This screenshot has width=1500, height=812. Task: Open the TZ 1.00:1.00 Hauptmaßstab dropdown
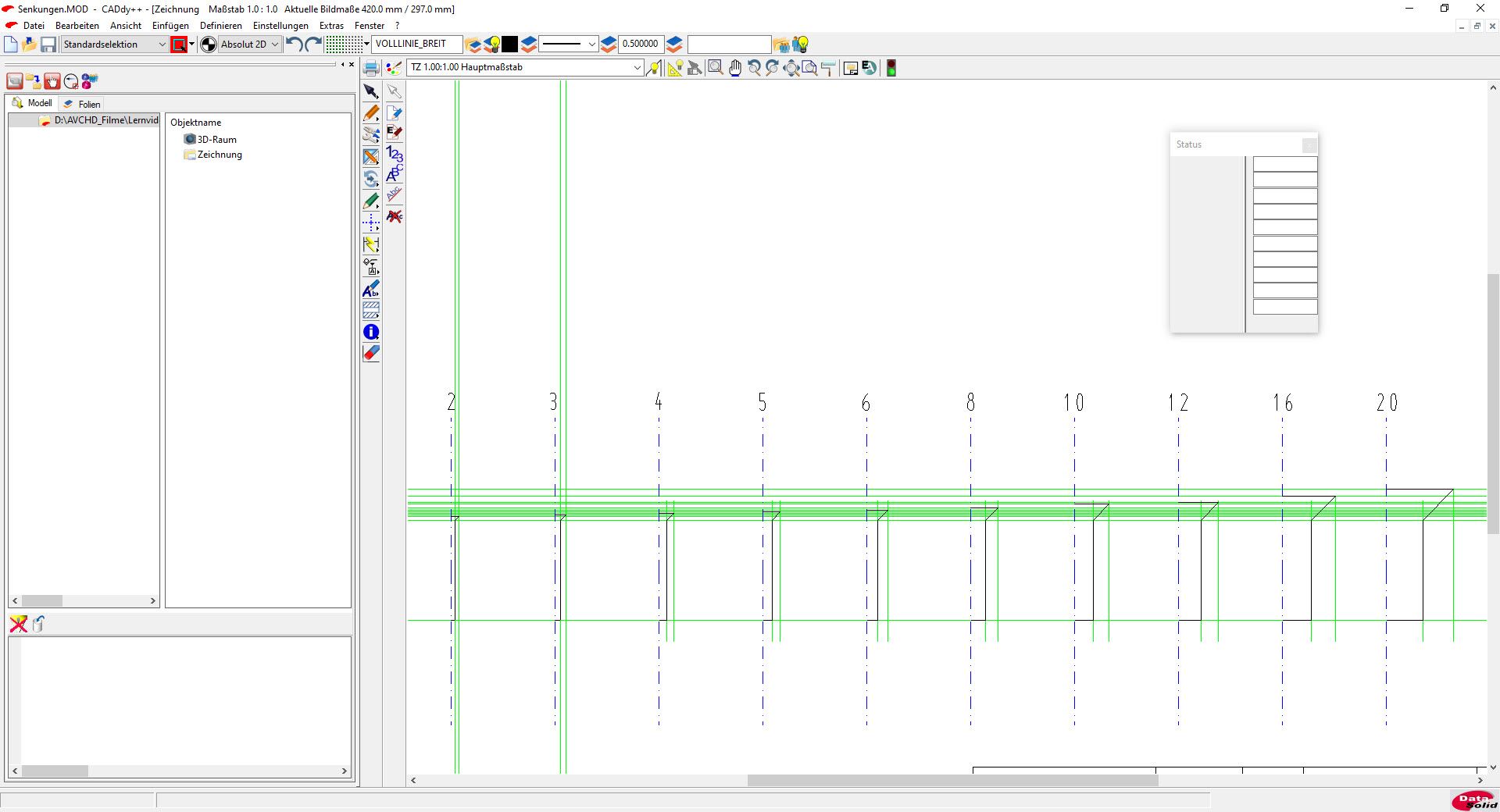pos(525,68)
